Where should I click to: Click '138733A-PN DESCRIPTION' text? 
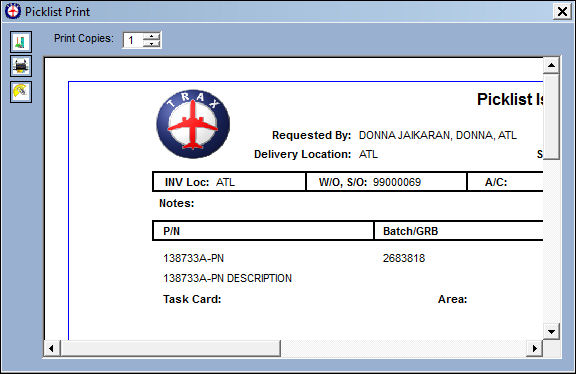(227, 278)
